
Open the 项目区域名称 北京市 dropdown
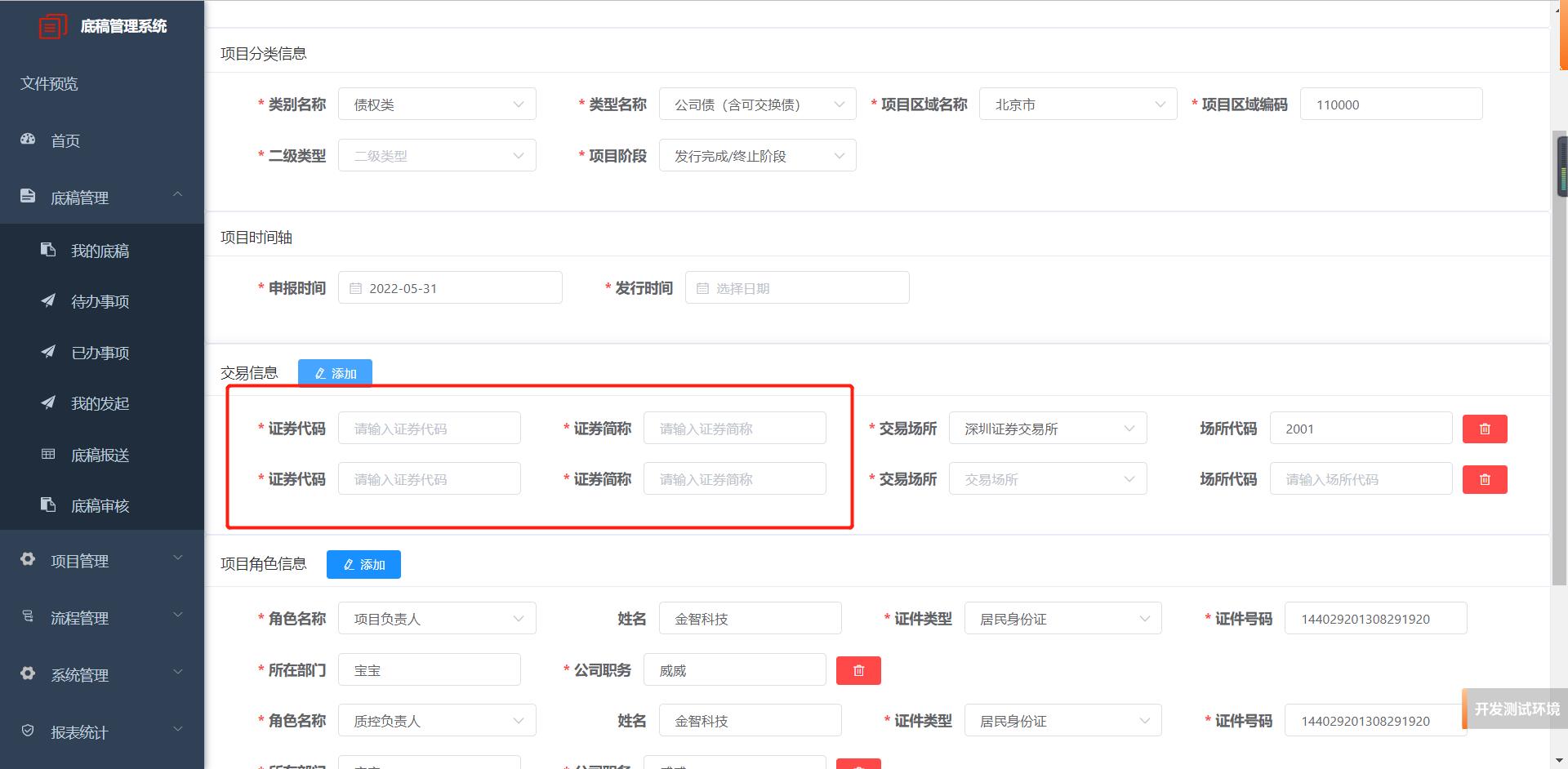(x=1078, y=104)
